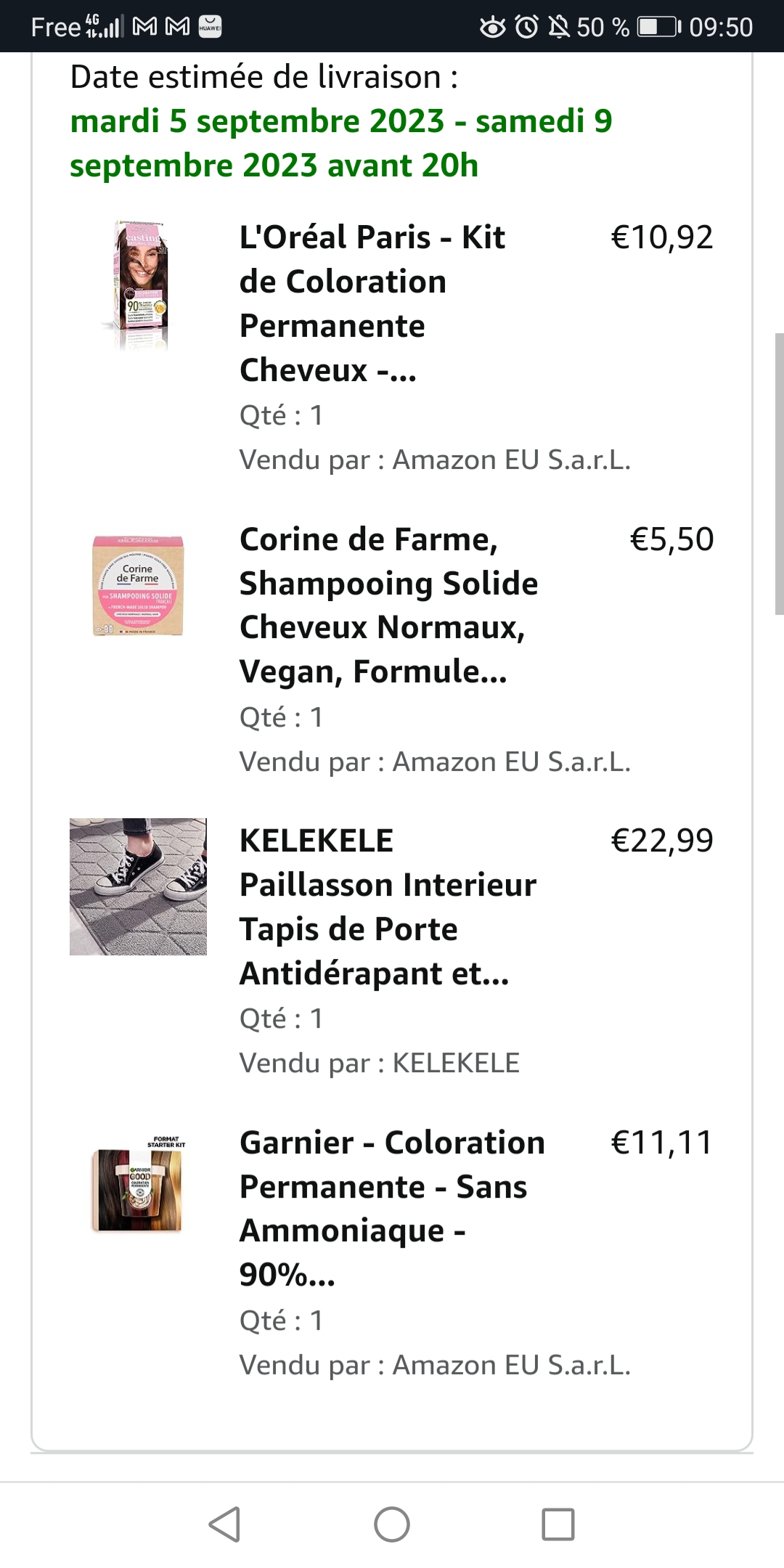Tap the battery indicator icon
784x1568 pixels.
pos(658,28)
